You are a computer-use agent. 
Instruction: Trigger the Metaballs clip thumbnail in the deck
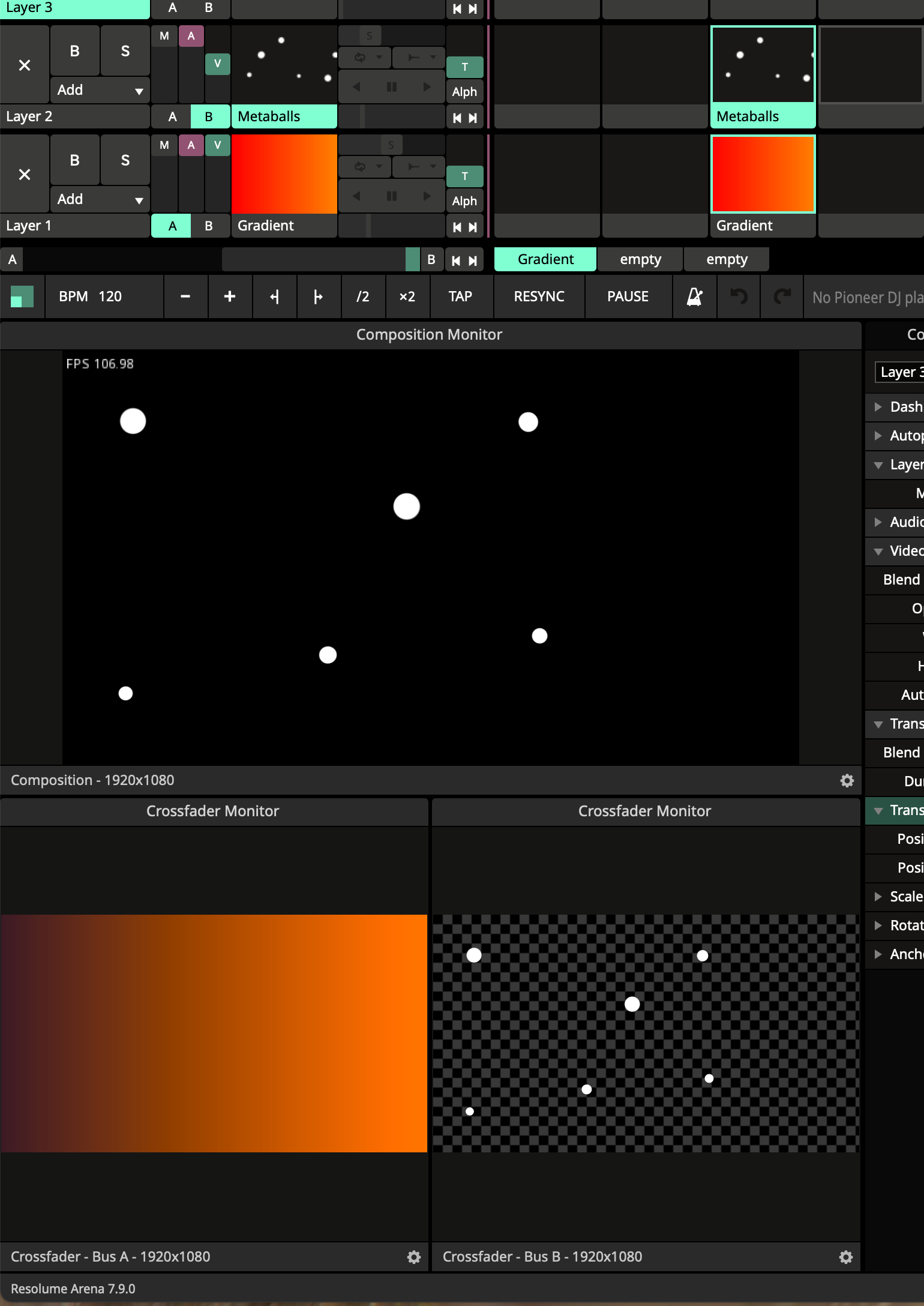pos(763,64)
